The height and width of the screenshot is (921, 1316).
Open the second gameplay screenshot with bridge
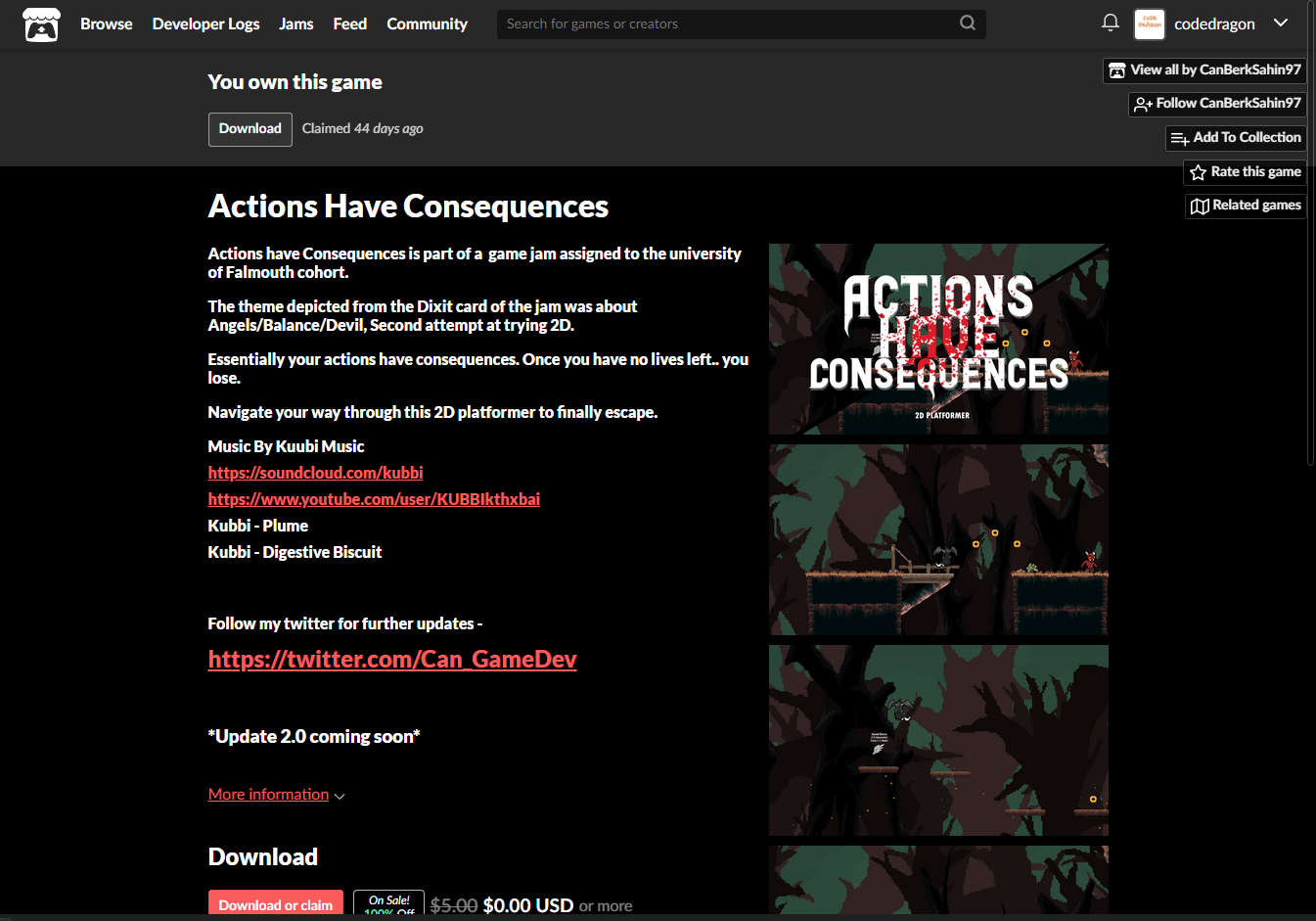click(x=938, y=539)
